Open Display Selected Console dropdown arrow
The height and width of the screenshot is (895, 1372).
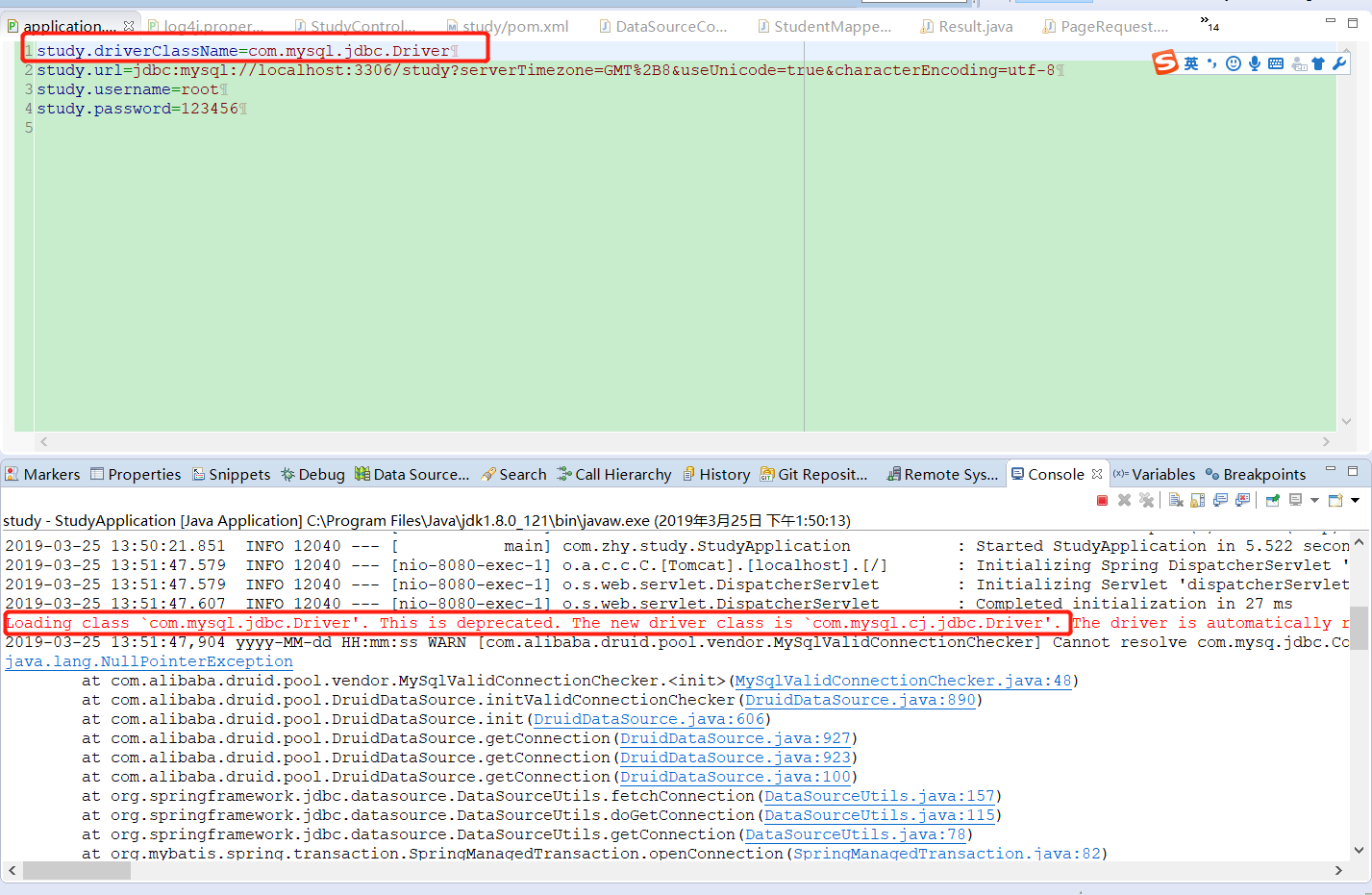pyautogui.click(x=1314, y=500)
